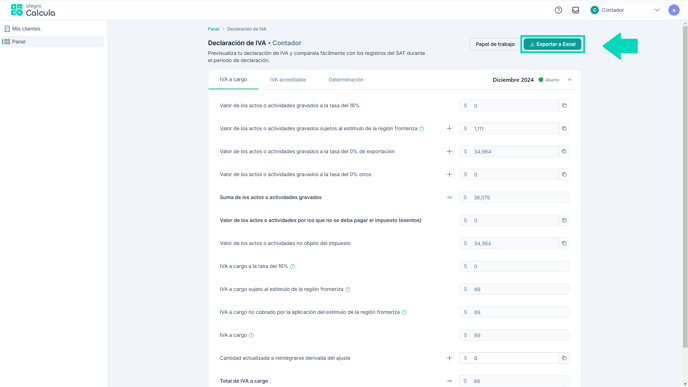Copy value of no objeto del impuesto row

(564, 243)
